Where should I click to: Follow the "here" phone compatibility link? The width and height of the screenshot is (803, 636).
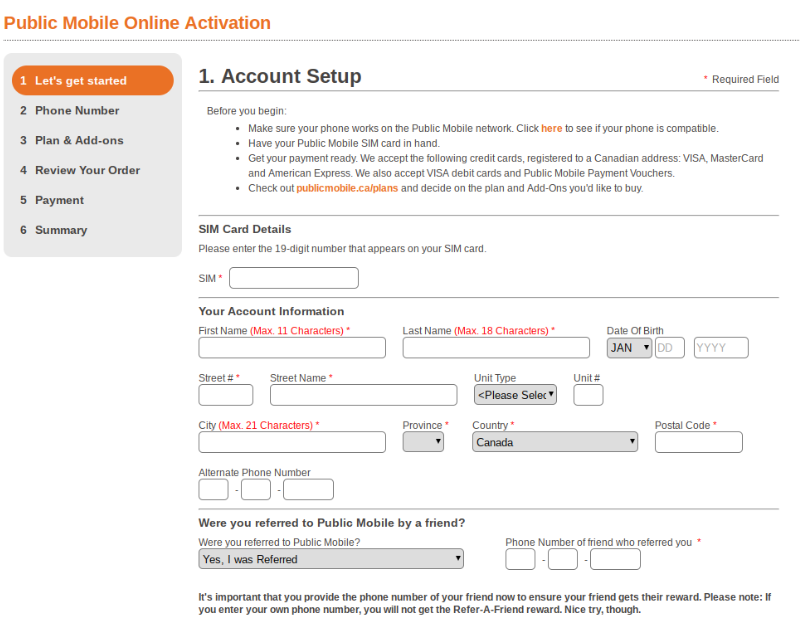[552, 129]
